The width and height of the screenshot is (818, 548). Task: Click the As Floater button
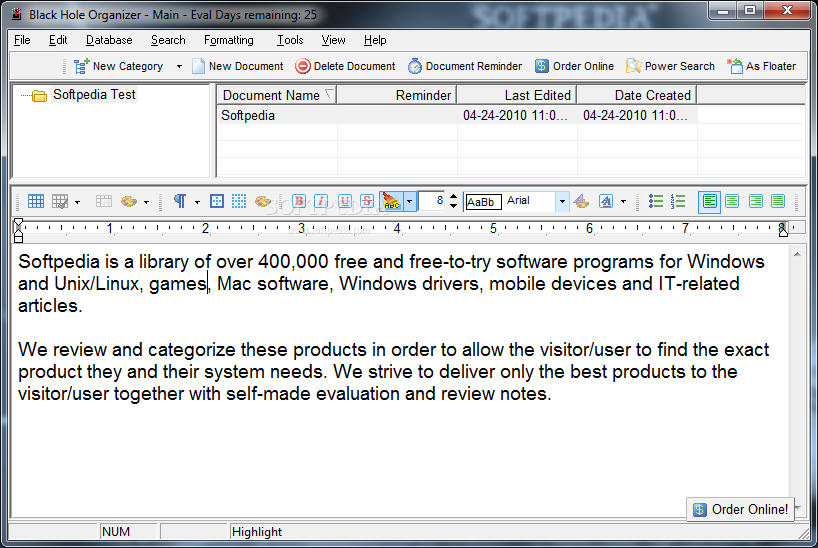[x=762, y=66]
